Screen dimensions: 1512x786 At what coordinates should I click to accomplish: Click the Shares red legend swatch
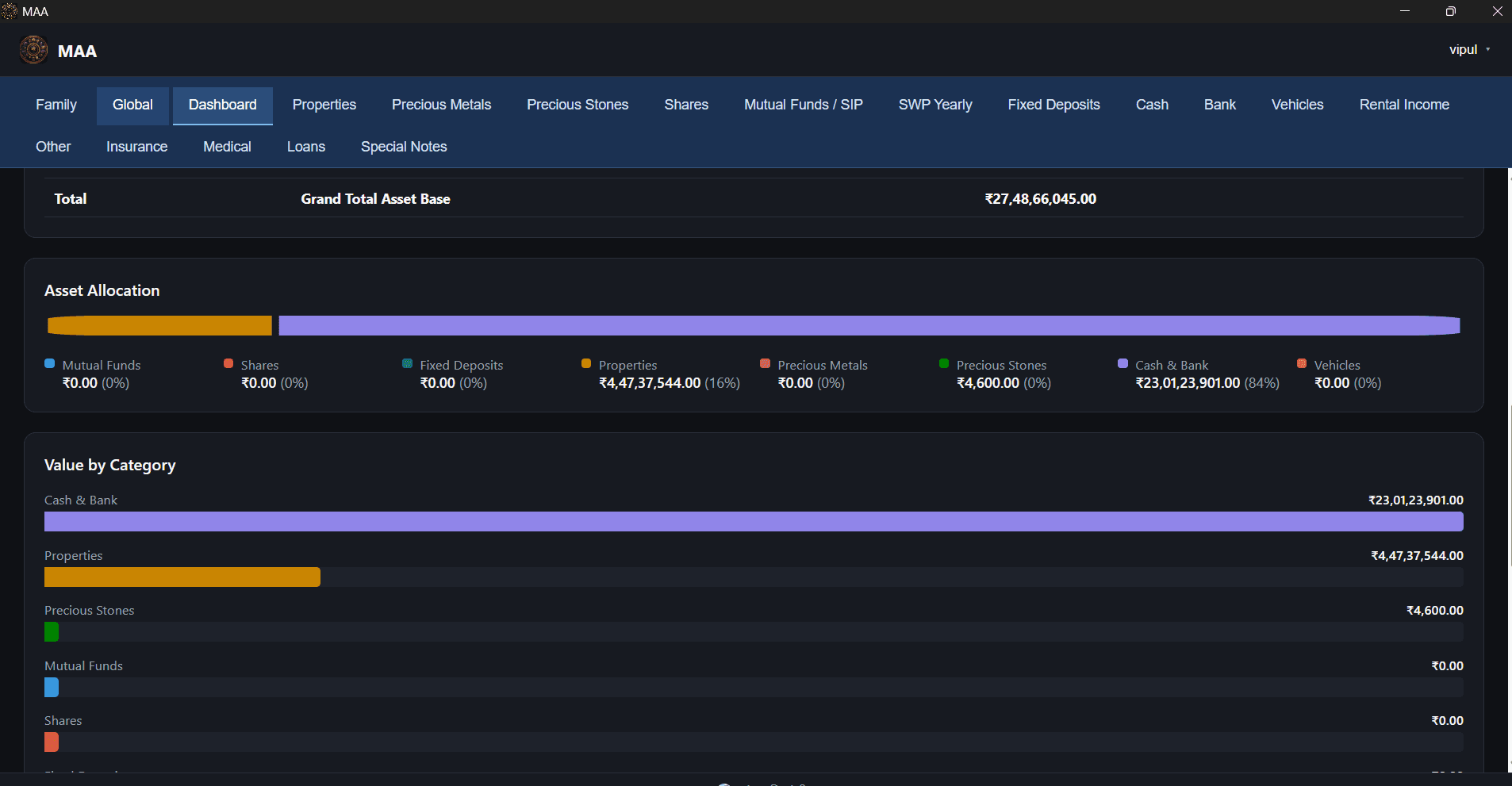point(228,363)
